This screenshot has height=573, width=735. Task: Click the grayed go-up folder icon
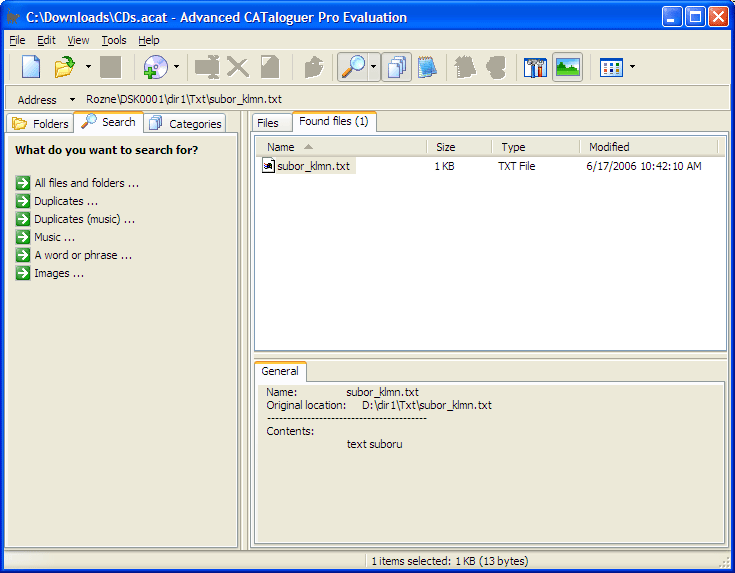[314, 67]
